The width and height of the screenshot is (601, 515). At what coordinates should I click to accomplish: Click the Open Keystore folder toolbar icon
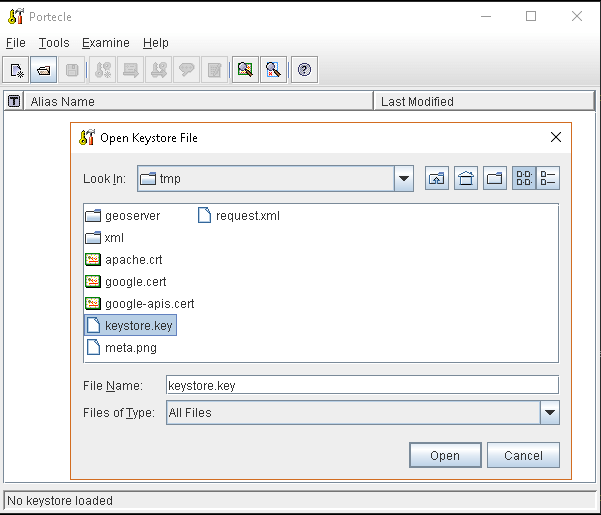click(44, 70)
